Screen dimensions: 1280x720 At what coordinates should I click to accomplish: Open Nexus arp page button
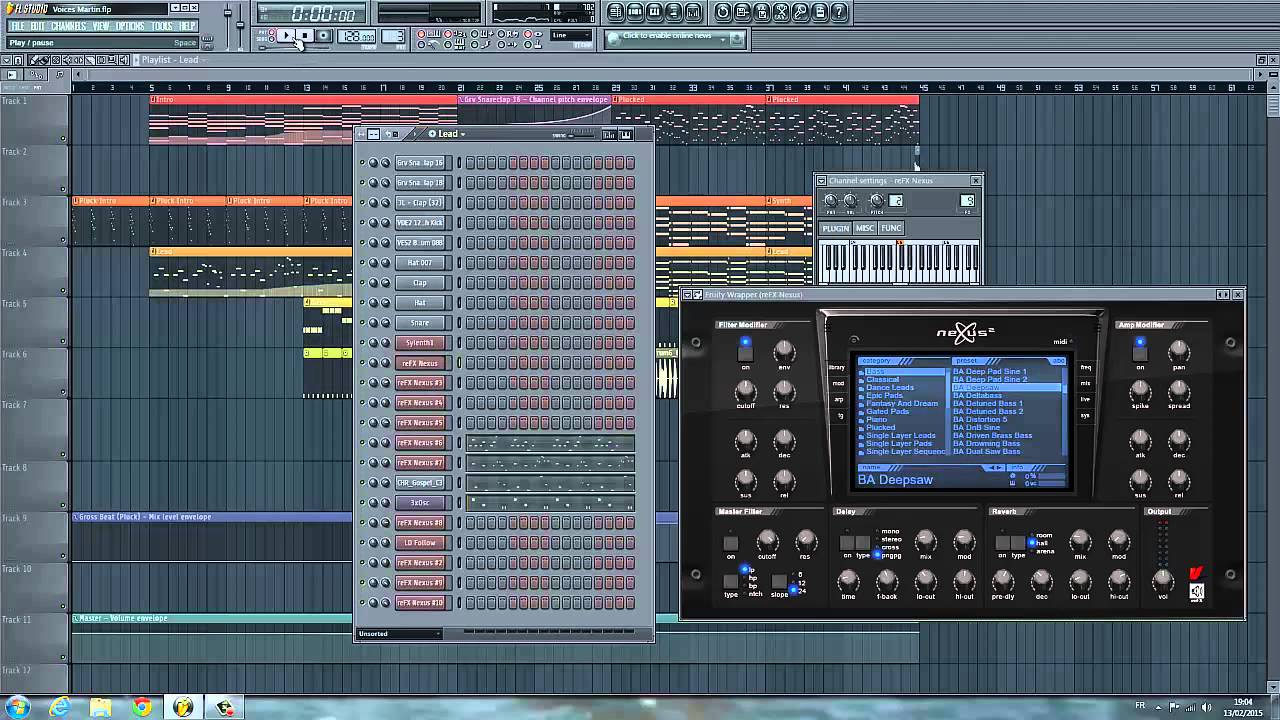pos(838,399)
